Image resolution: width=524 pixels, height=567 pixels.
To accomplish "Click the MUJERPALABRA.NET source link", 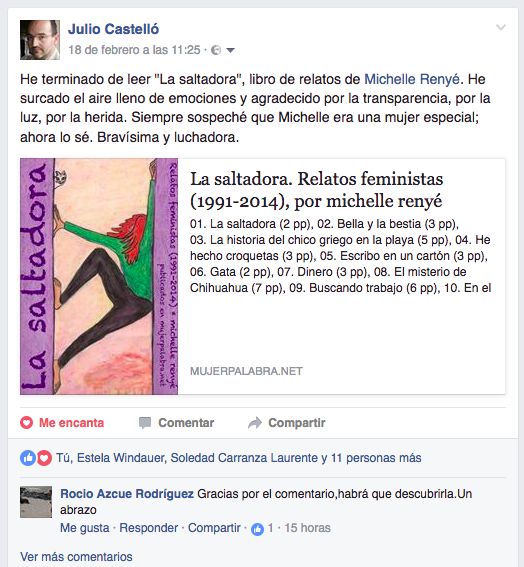I will (x=246, y=371).
